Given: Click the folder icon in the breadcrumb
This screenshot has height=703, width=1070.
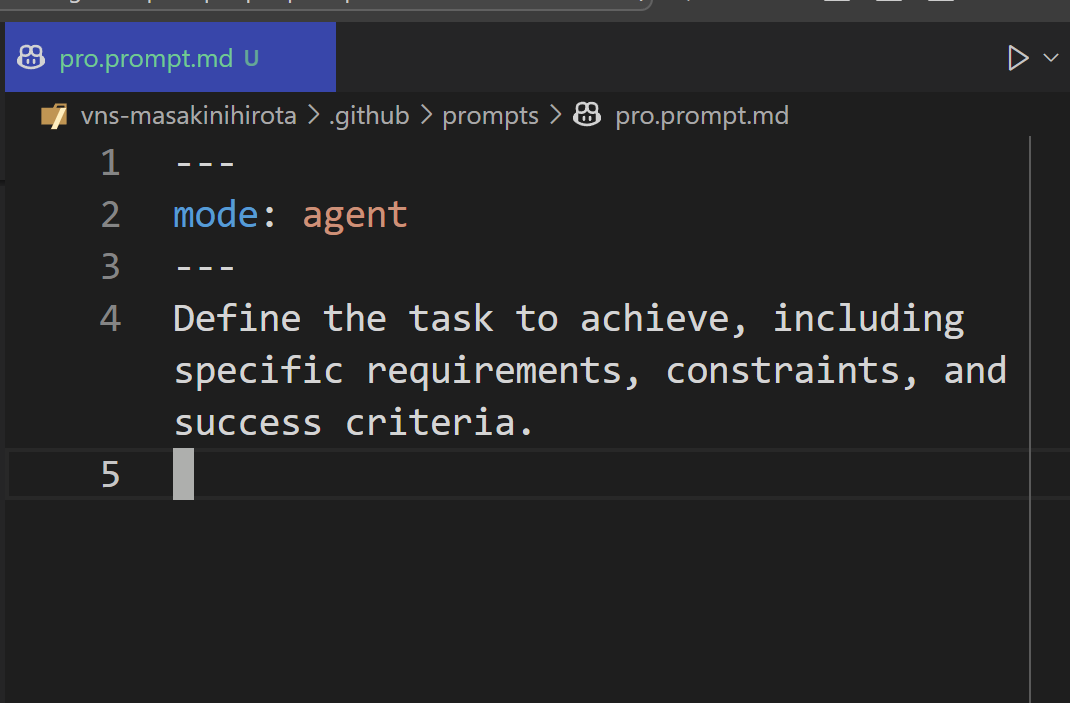Looking at the screenshot, I should tap(54, 116).
